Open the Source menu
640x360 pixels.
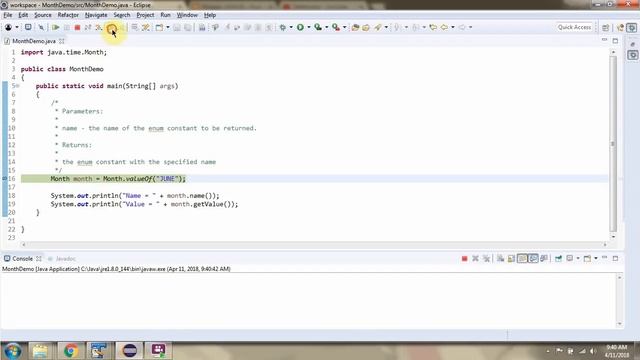click(x=42, y=15)
